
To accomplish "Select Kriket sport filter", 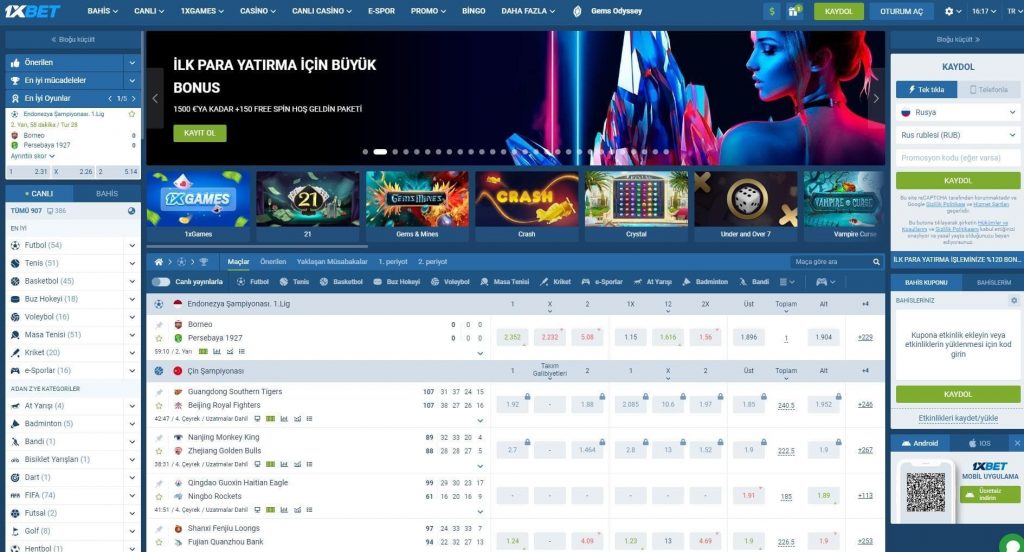I will coord(555,282).
